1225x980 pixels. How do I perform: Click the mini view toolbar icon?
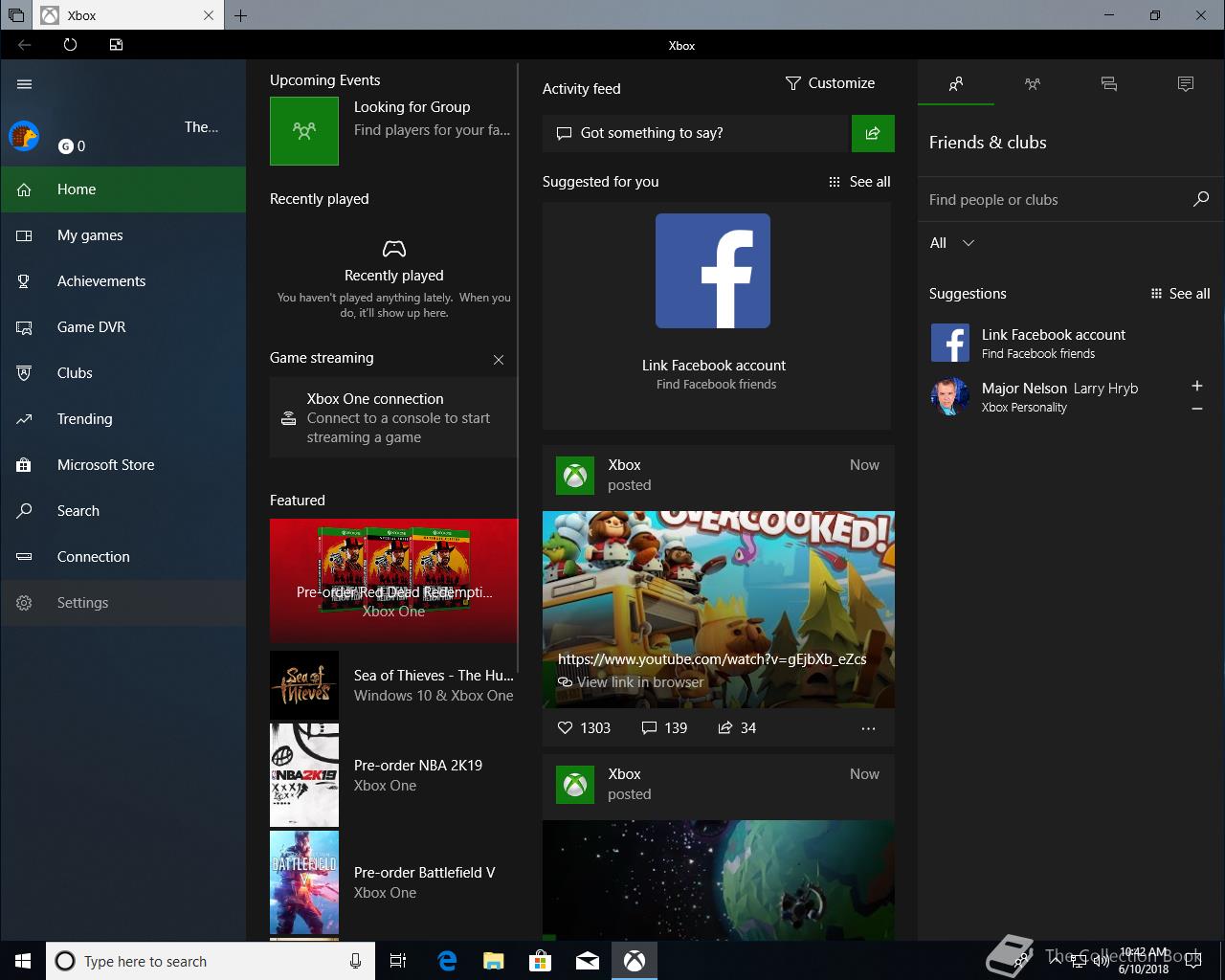pos(116,45)
